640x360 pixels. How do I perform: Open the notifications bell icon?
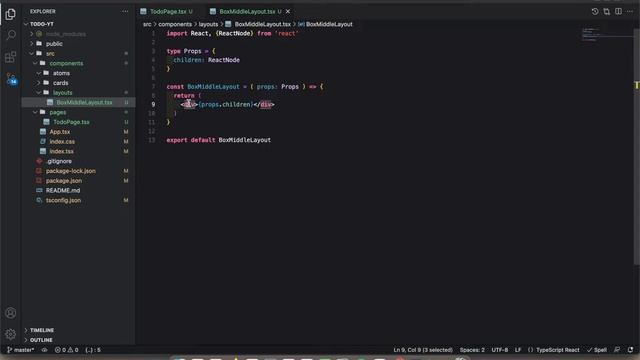point(630,350)
